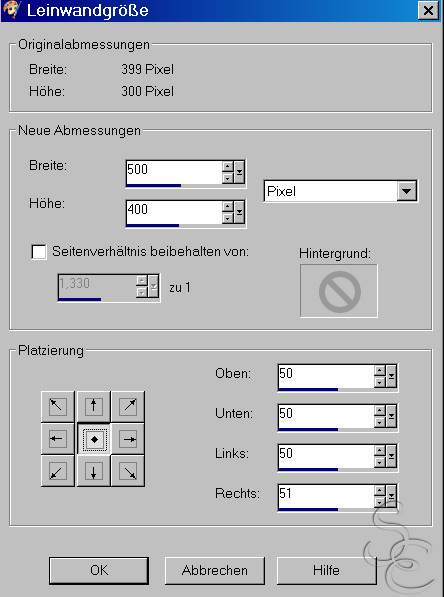Open Höhe slider popup arrow
The height and width of the screenshot is (597, 444).
click(x=239, y=212)
